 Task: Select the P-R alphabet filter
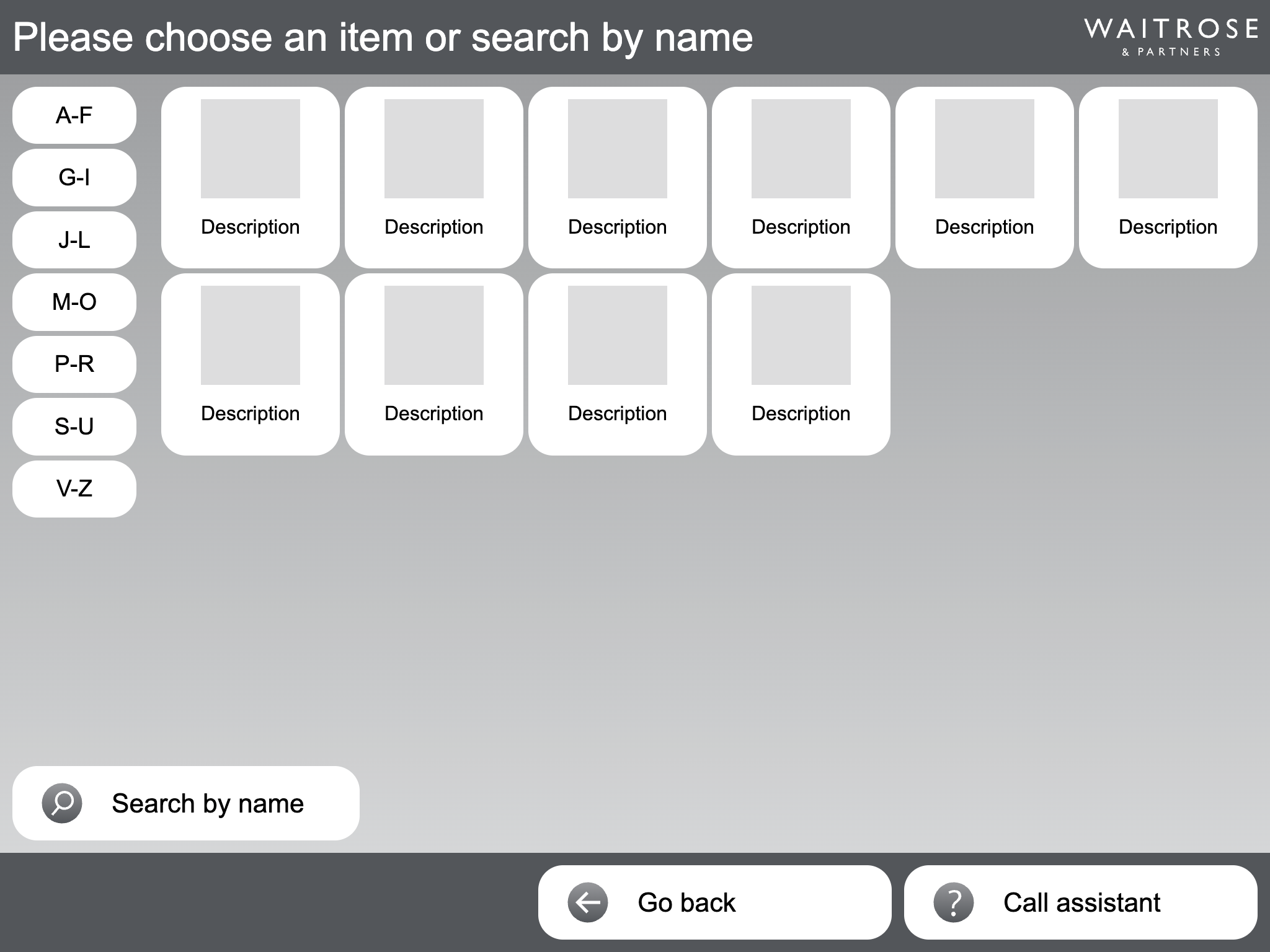click(x=74, y=364)
